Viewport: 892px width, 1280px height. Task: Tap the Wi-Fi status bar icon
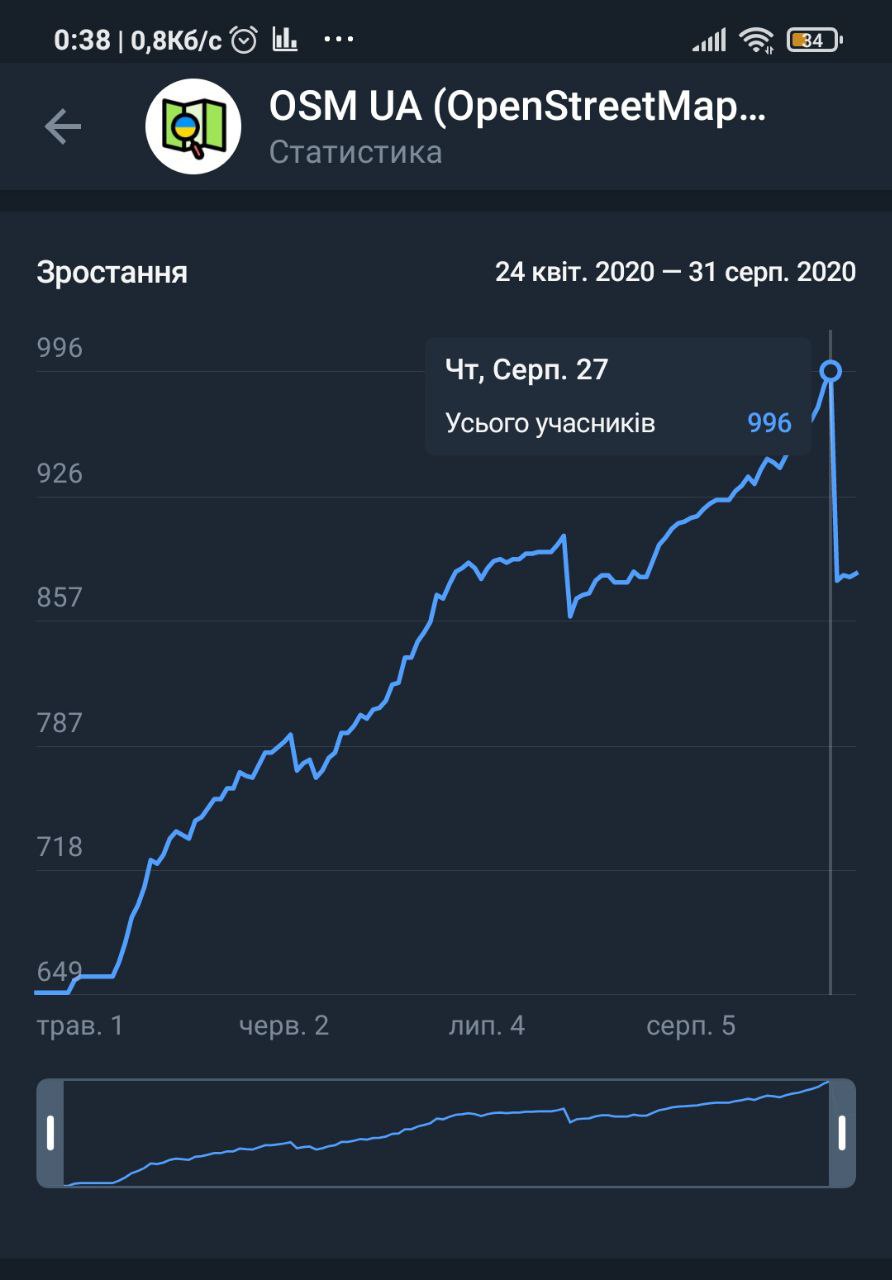756,40
